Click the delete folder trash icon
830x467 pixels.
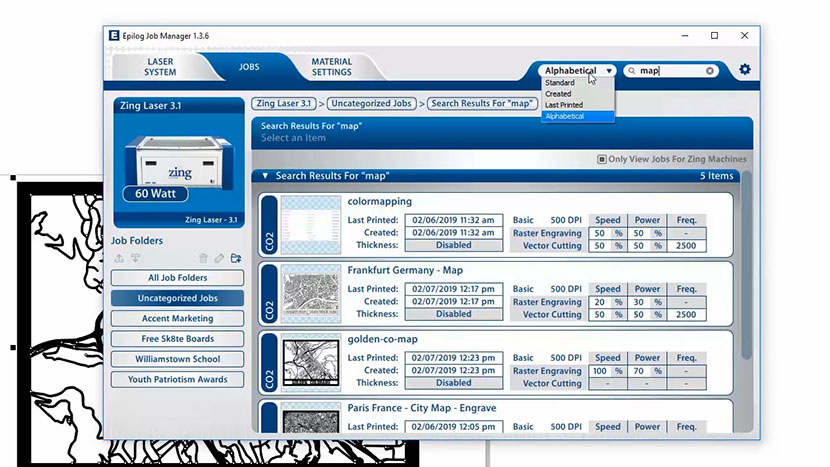[204, 258]
